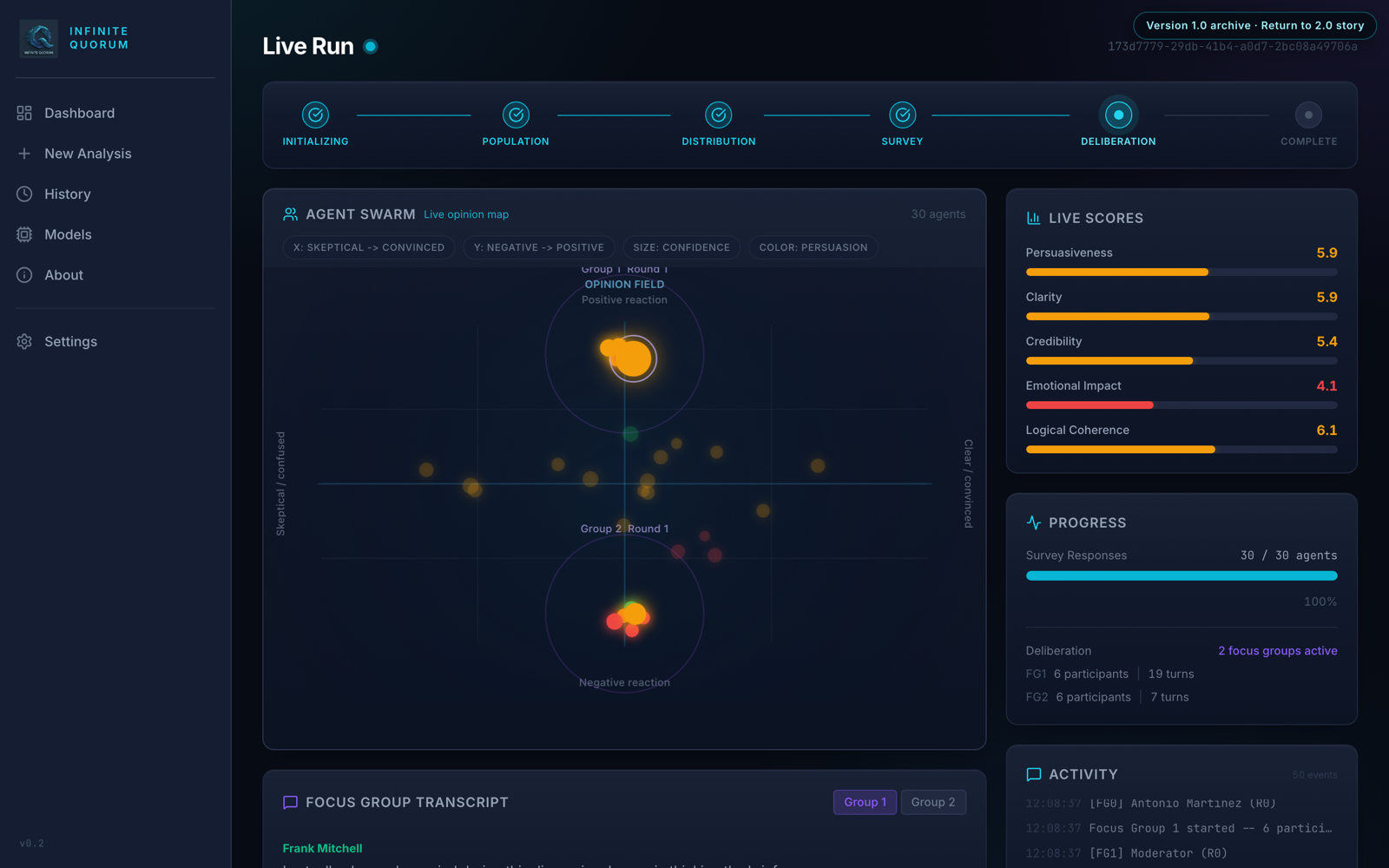
Task: Click the Color: Persuasion chip
Action: click(x=813, y=247)
